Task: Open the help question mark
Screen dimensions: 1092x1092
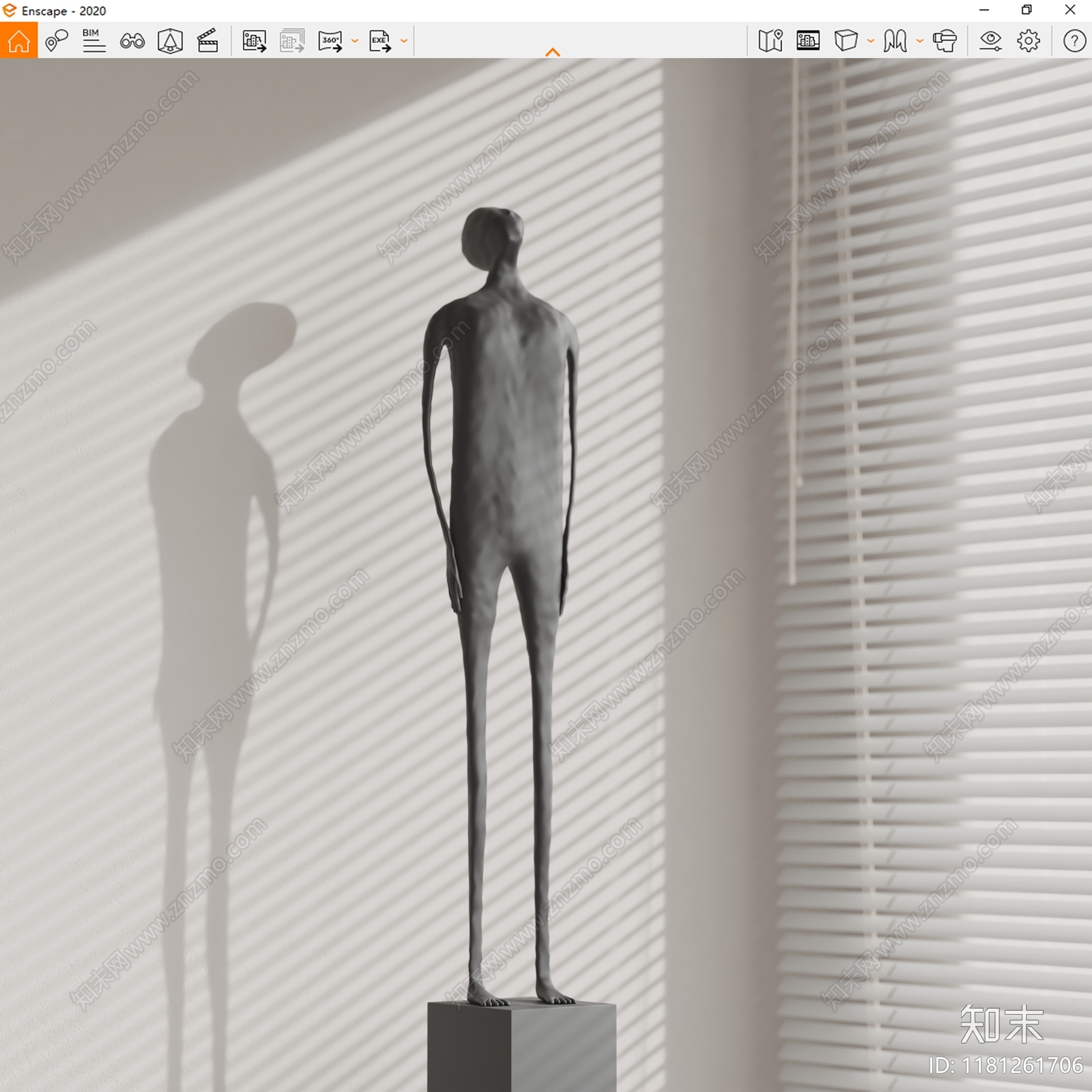Action: [x=1074, y=41]
